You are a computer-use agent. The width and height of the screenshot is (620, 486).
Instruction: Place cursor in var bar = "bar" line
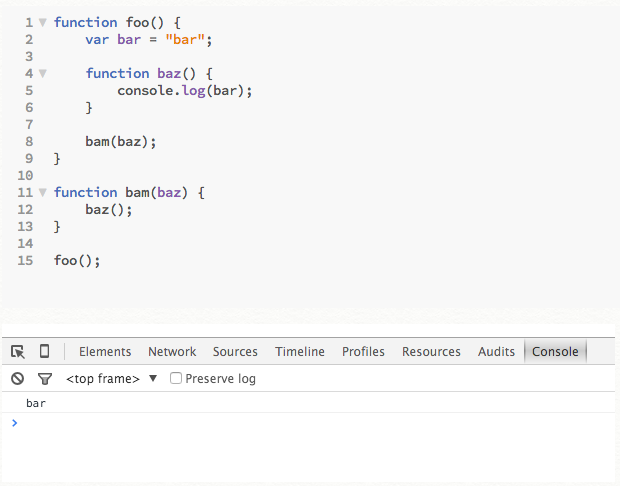pyautogui.click(x=149, y=40)
